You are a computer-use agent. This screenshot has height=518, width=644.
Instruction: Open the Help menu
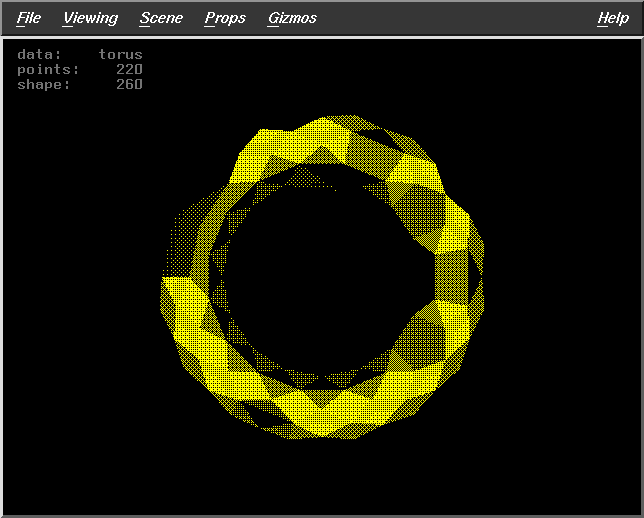613,18
